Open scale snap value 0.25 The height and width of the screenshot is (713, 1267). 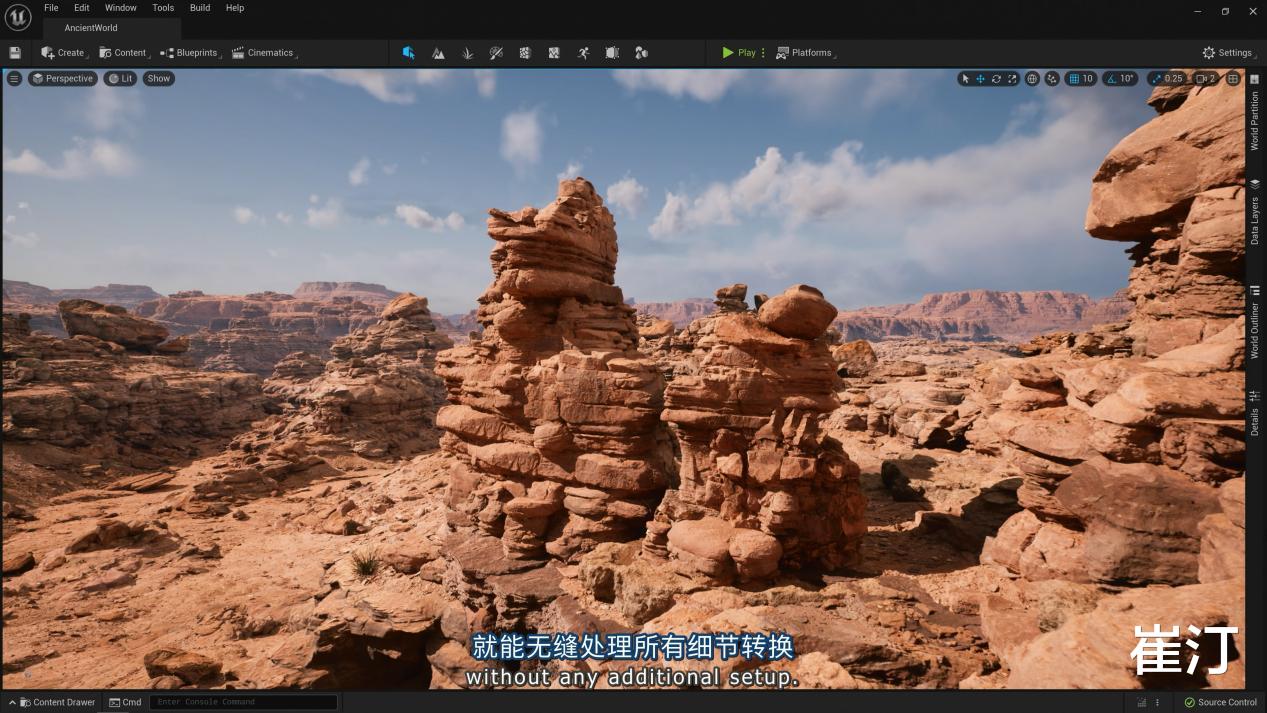click(1174, 79)
